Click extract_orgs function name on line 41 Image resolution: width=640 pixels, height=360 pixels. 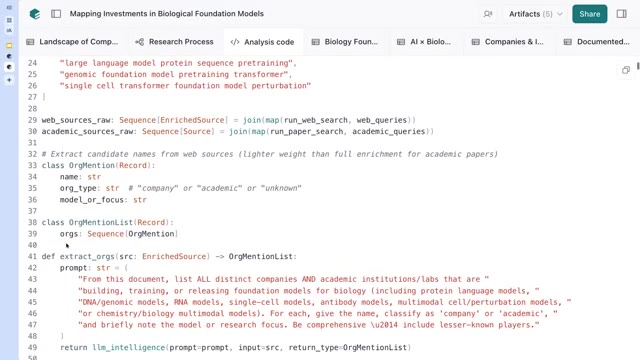click(x=87, y=256)
